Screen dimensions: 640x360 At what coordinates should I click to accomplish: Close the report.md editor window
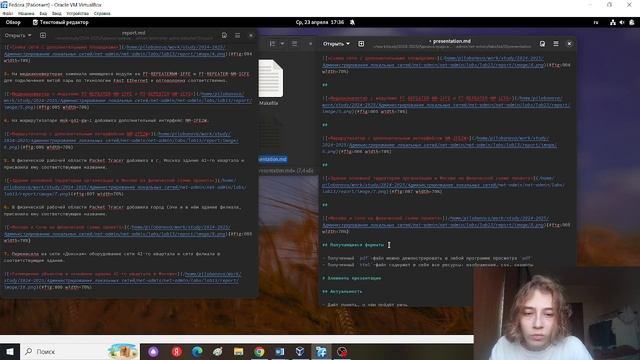point(251,36)
